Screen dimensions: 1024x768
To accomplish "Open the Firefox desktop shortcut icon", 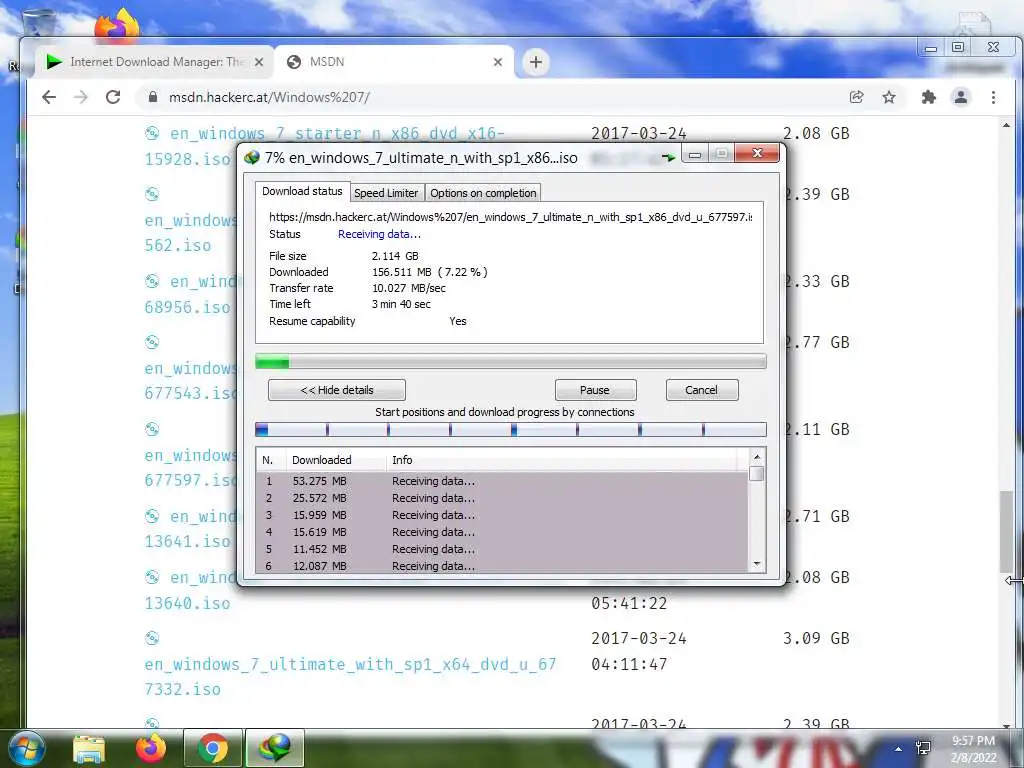I will tap(118, 26).
